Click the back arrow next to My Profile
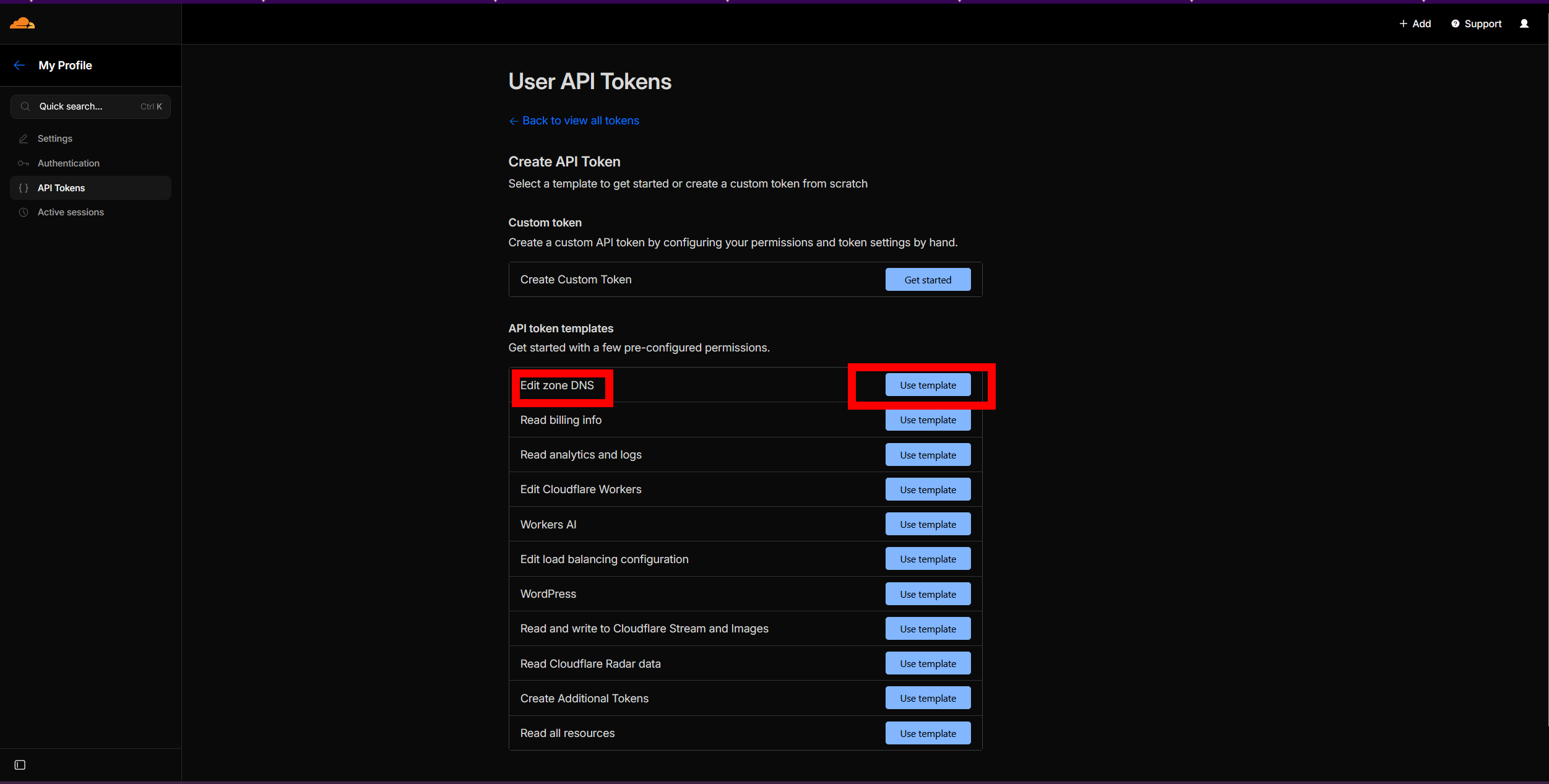 (x=19, y=65)
